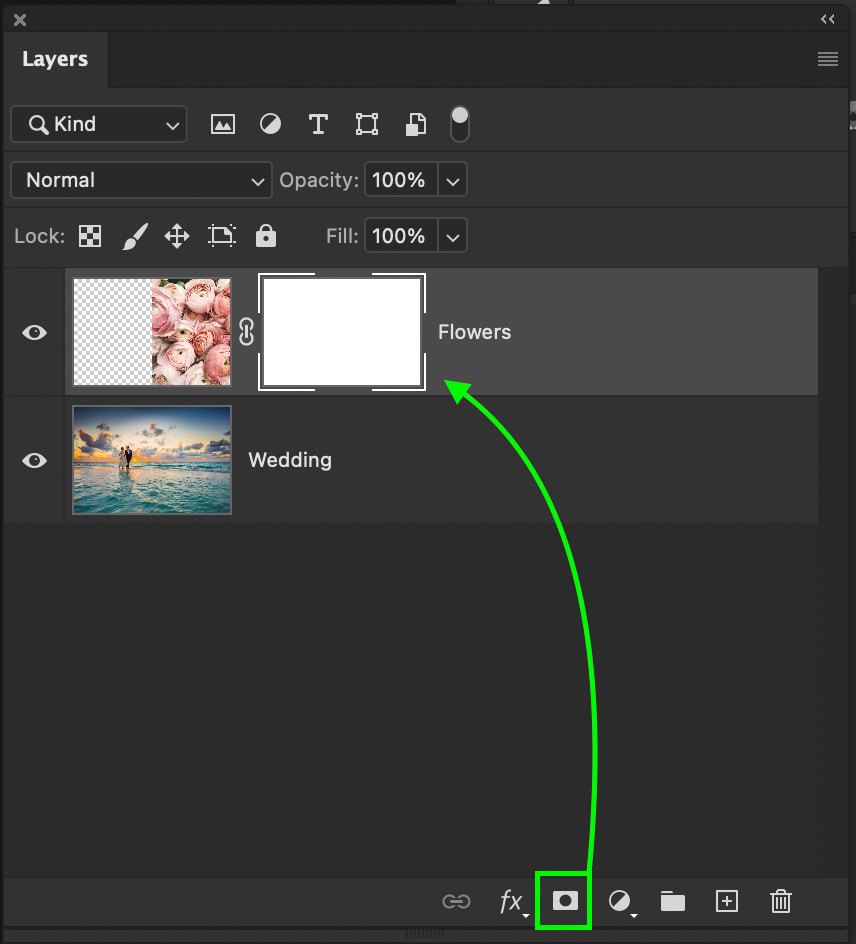This screenshot has height=944, width=856.
Task: Unlink mask from Flowers layer chain icon
Action: (x=246, y=332)
